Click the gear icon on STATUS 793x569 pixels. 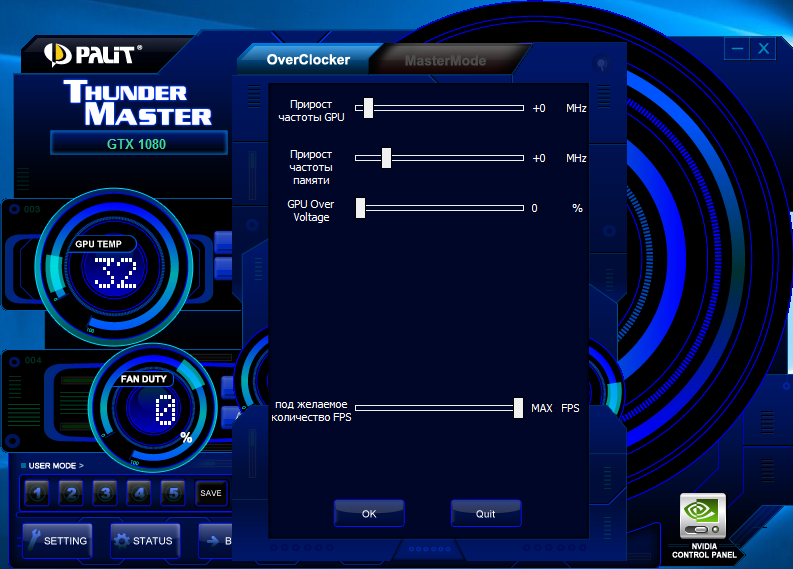[x=121, y=540]
